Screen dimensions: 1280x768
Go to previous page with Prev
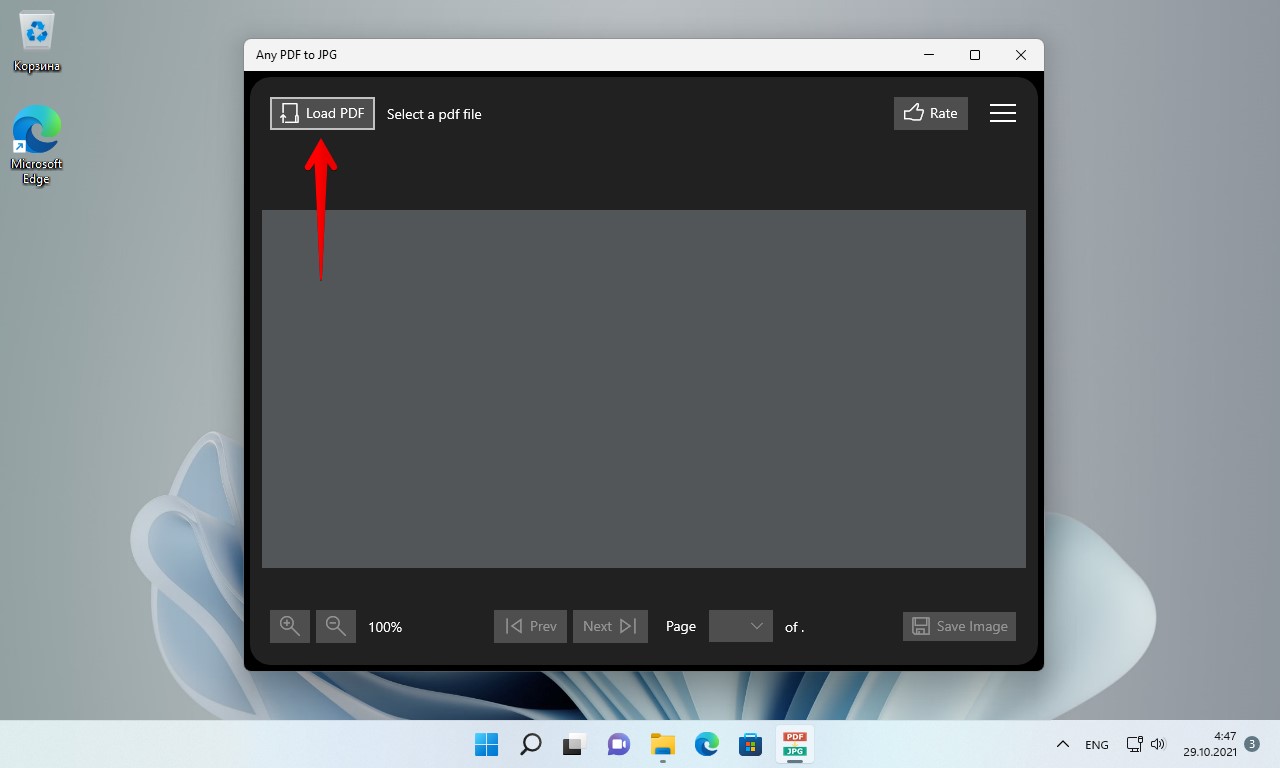530,626
